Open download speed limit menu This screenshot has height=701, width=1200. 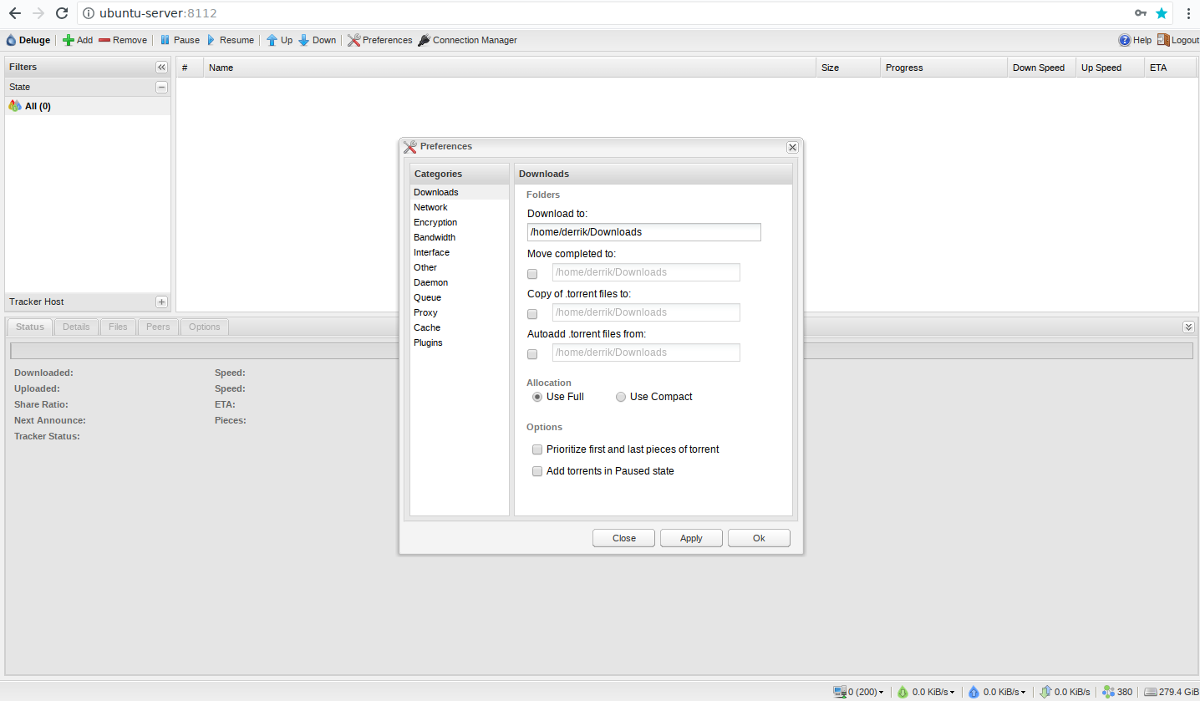925,692
